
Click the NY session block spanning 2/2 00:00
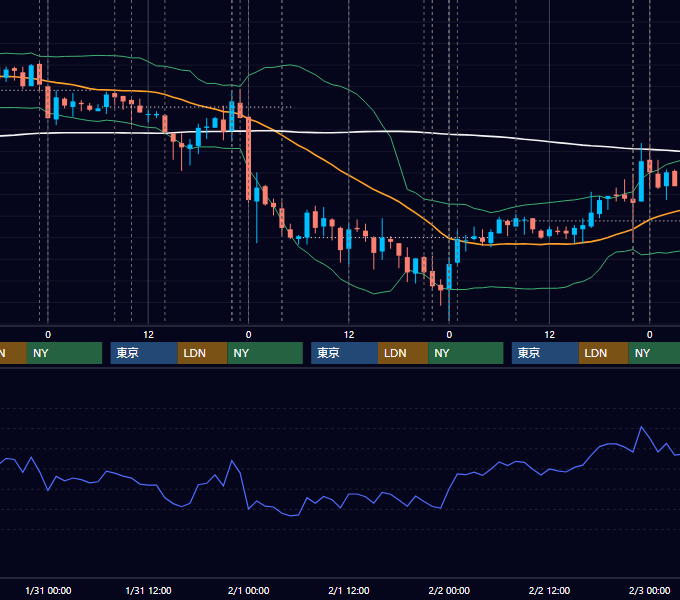click(x=466, y=353)
